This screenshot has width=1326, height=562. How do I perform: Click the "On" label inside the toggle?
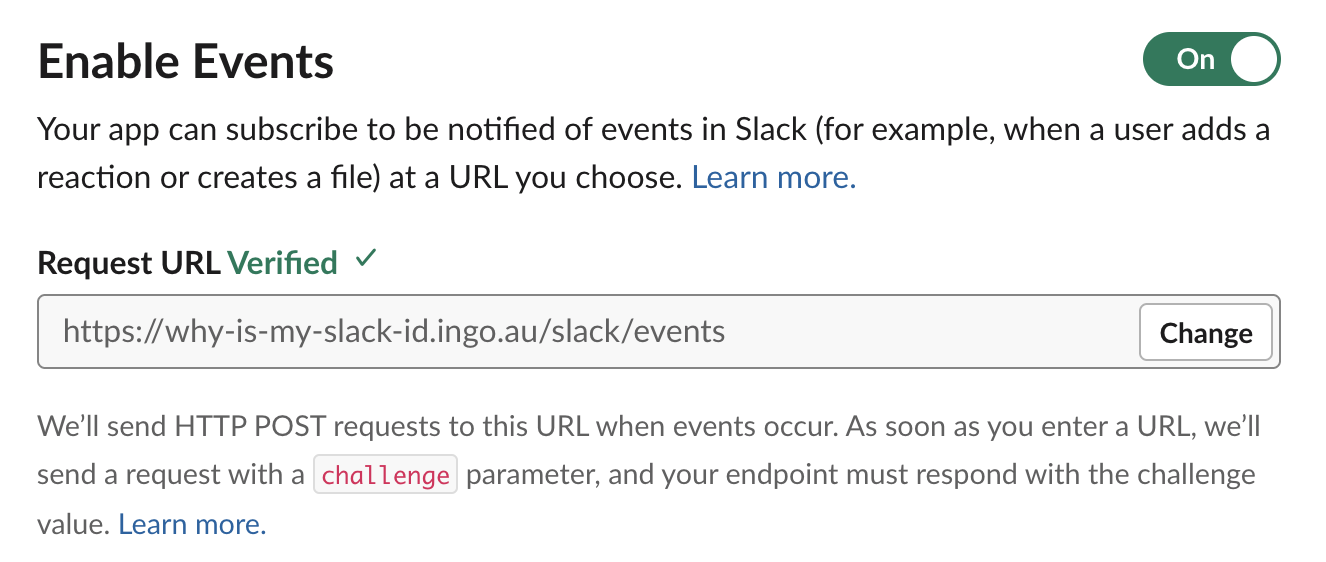[x=1195, y=60]
